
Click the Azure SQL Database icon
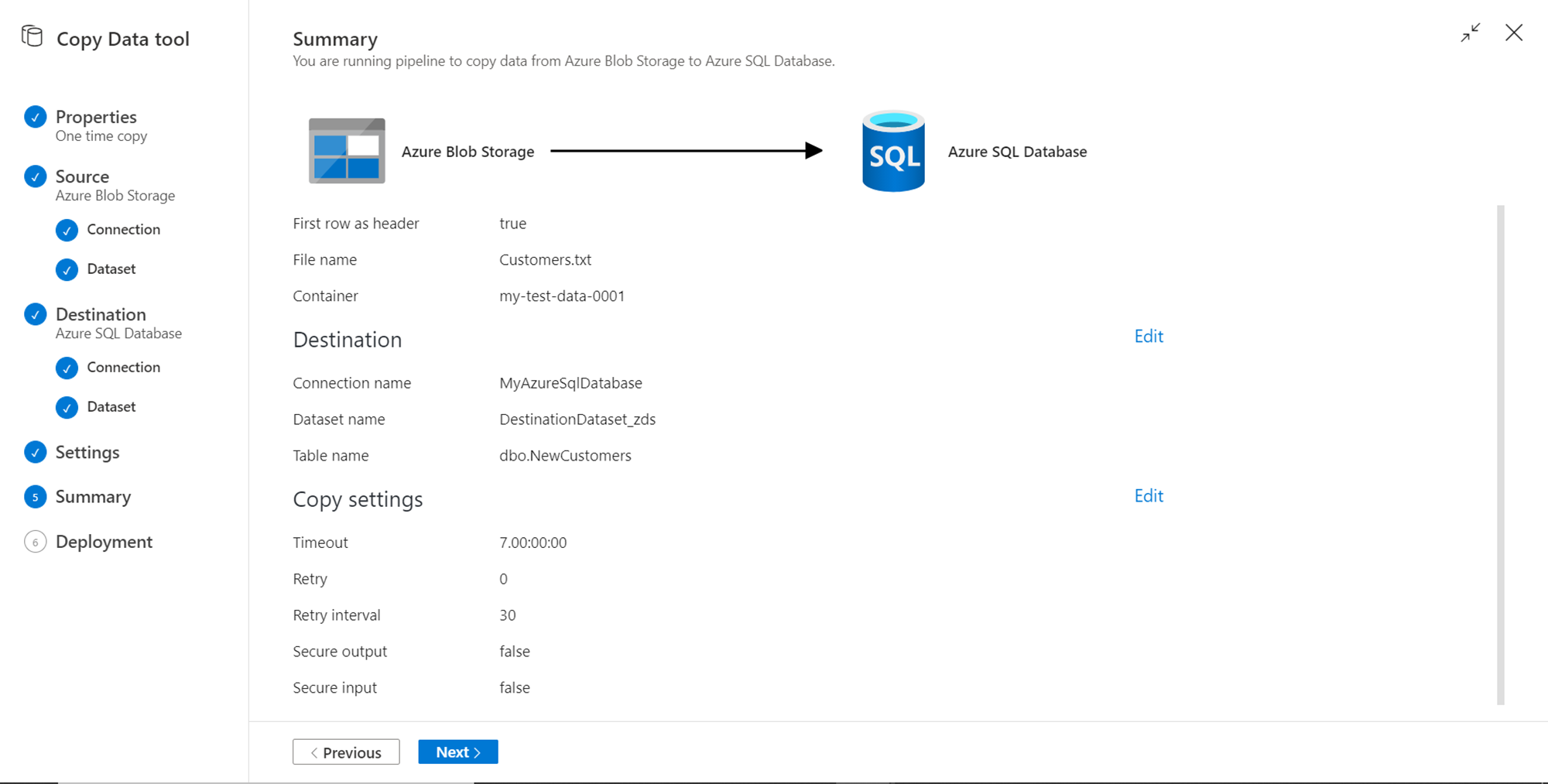pos(893,151)
